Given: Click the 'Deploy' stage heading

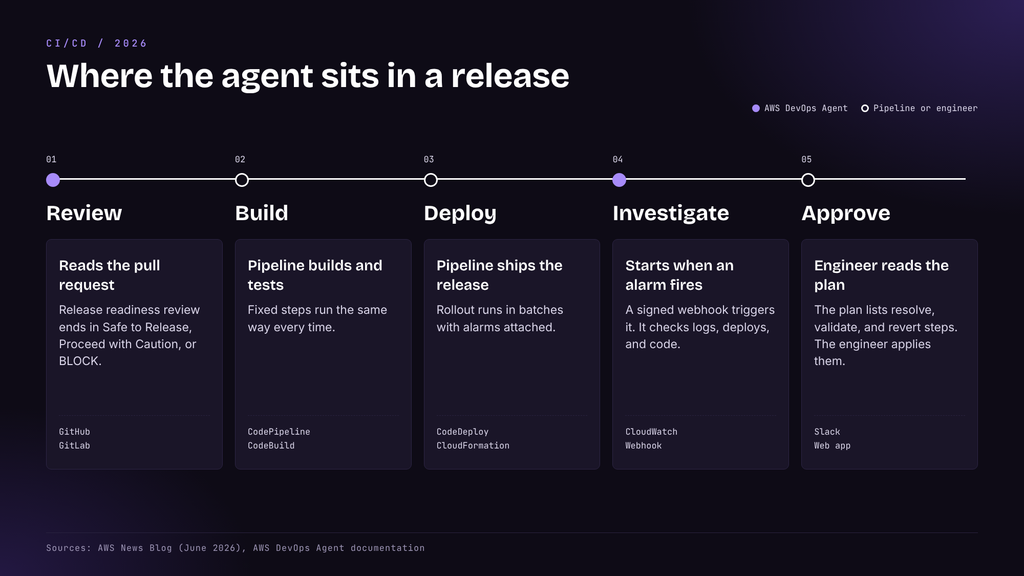Looking at the screenshot, I should (460, 214).
